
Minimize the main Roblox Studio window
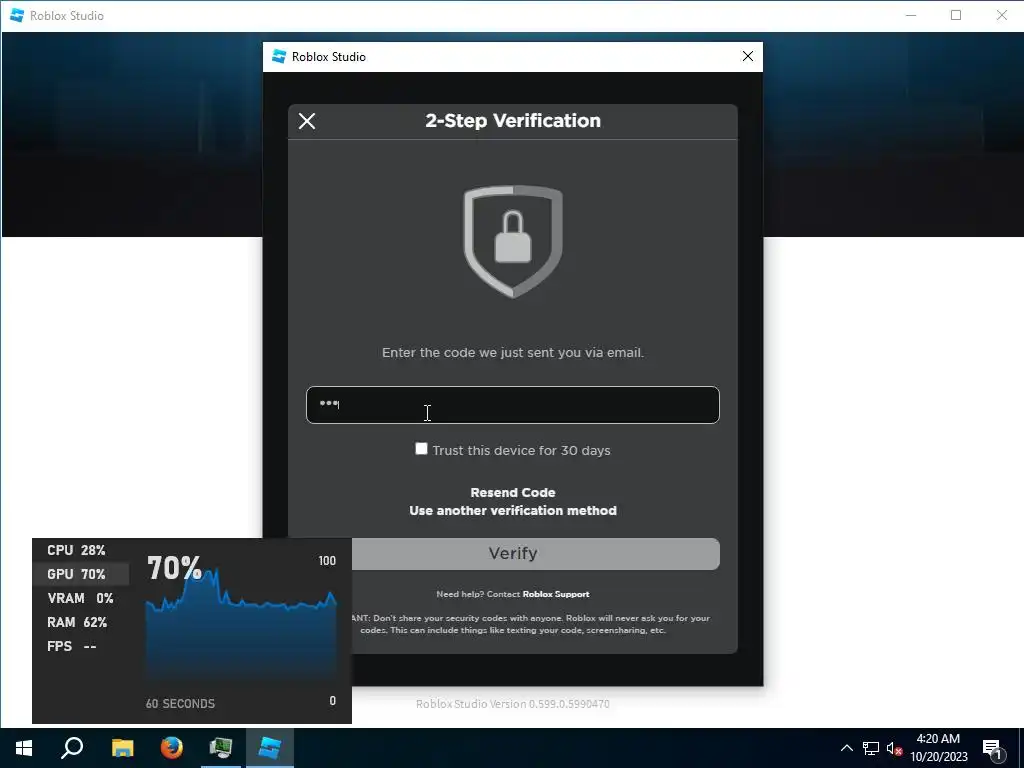(911, 16)
